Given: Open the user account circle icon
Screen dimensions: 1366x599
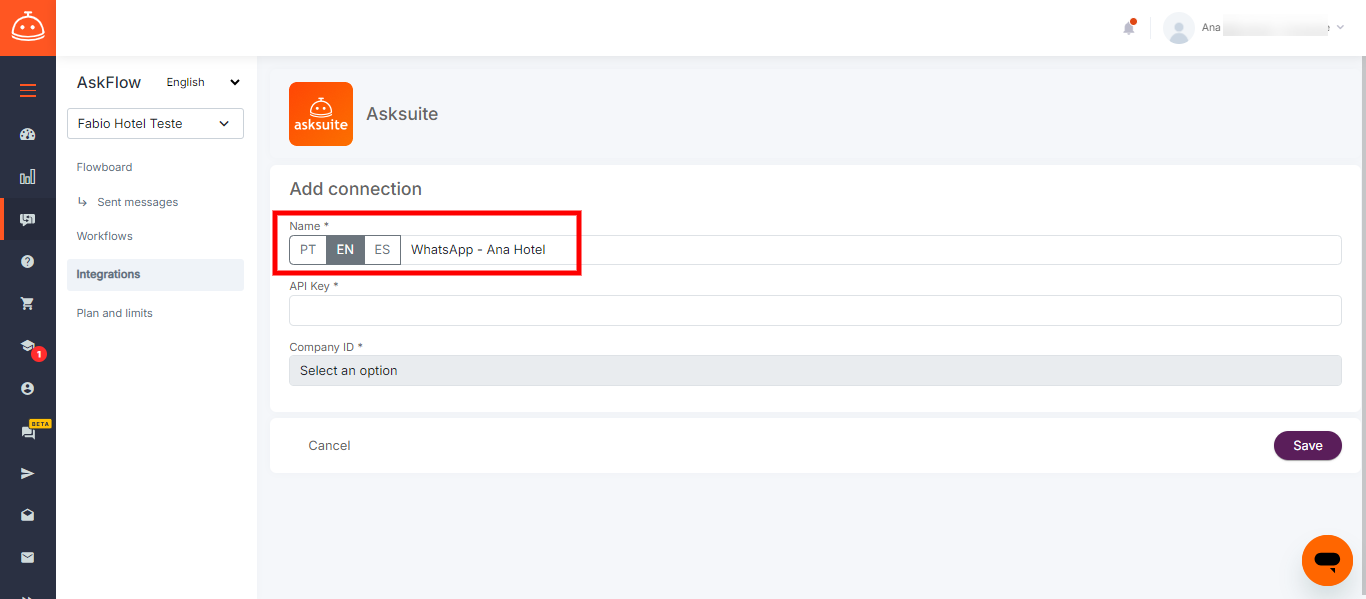Looking at the screenshot, I should pos(28,388).
